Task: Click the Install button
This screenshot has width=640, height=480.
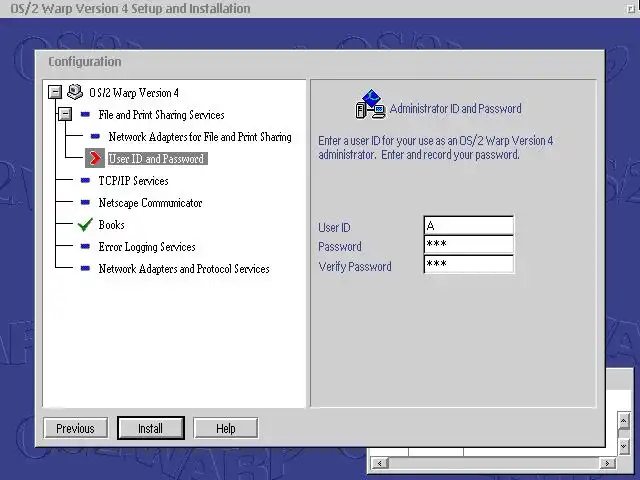Action: click(x=151, y=428)
